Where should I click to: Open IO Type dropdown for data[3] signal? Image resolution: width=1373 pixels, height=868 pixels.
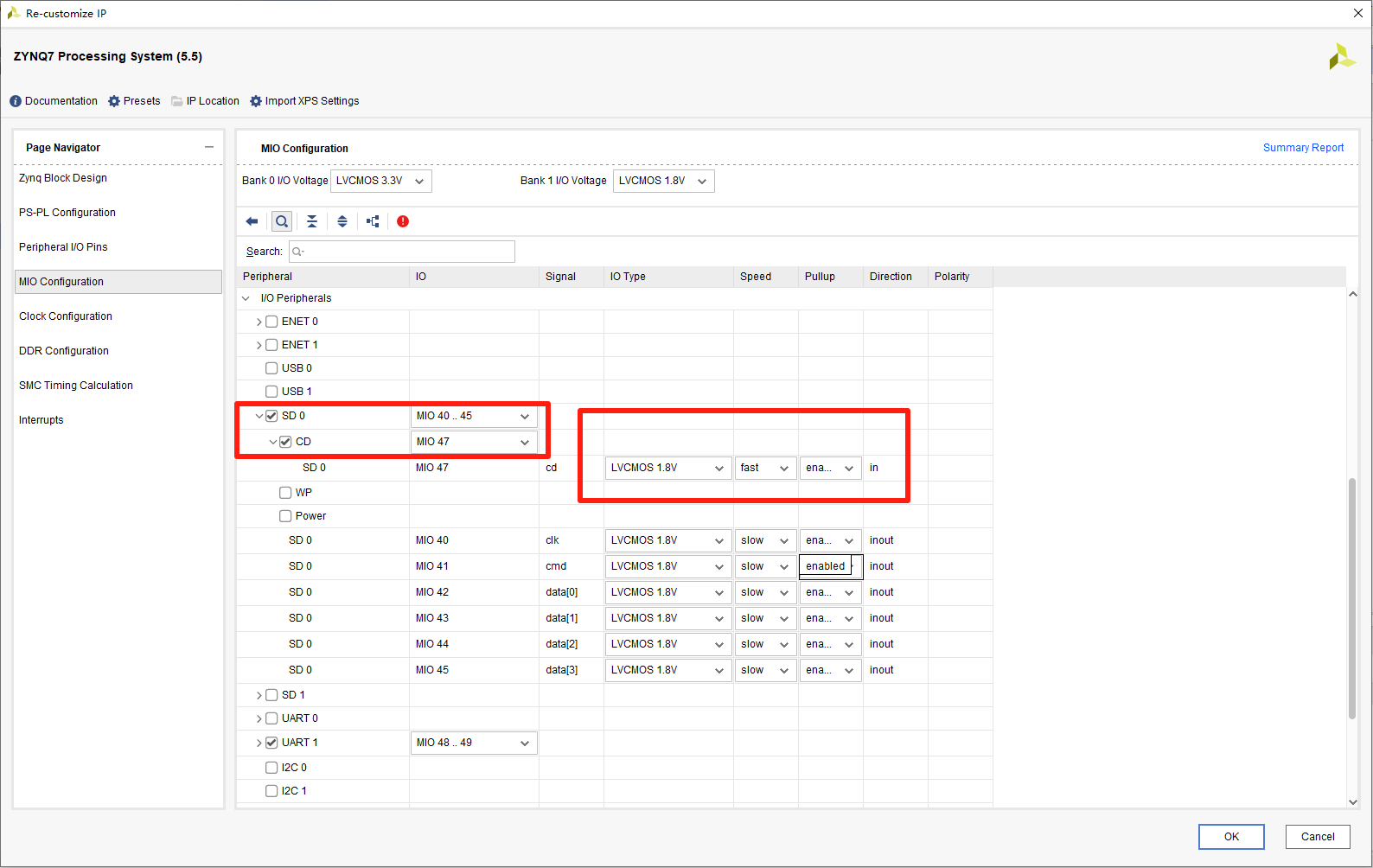pos(668,670)
